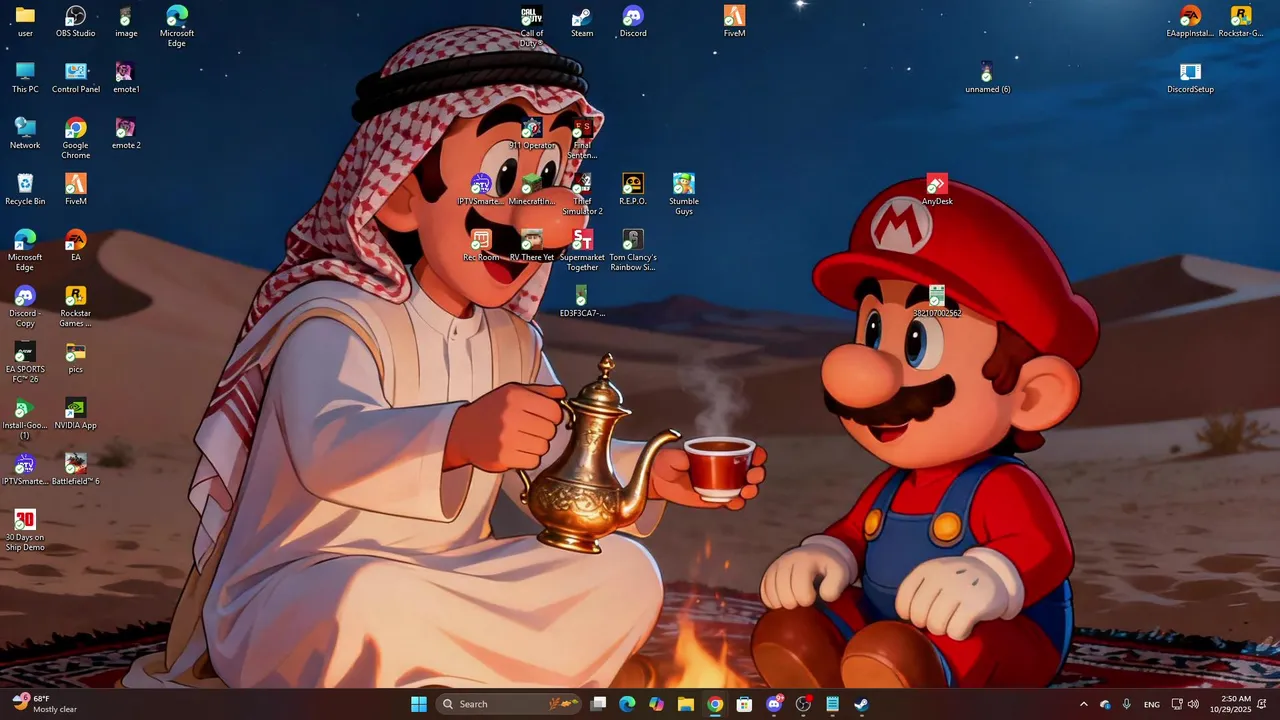This screenshot has width=1280, height=720.
Task: Open the AnyDesk desktop shortcut
Action: click(937, 189)
